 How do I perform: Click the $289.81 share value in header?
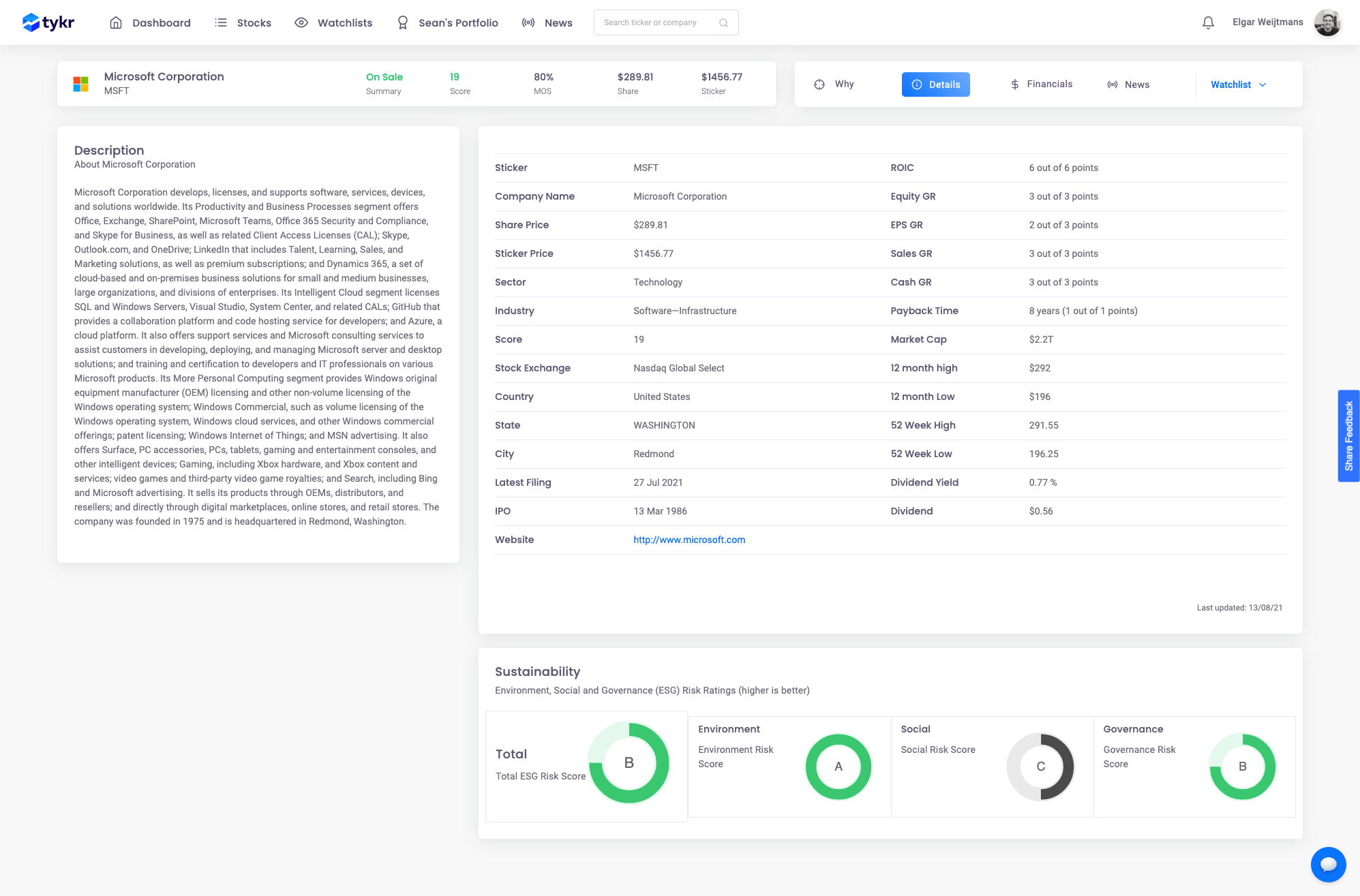[x=635, y=77]
